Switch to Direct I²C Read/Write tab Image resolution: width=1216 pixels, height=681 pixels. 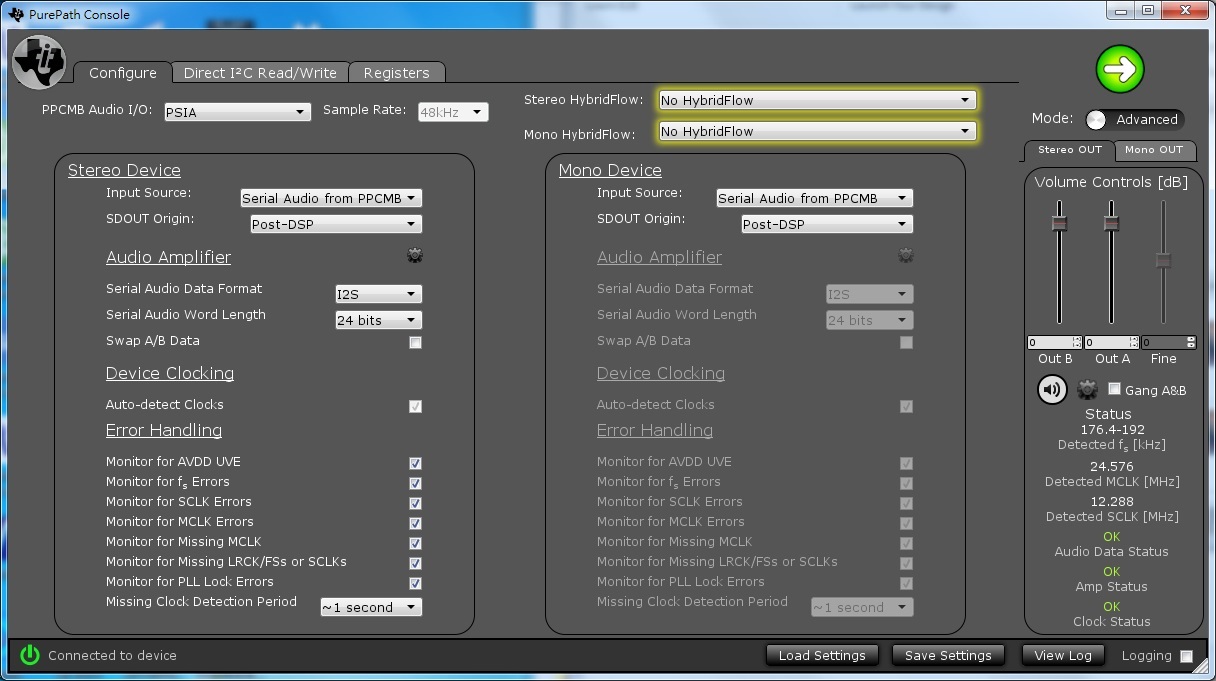tap(260, 72)
